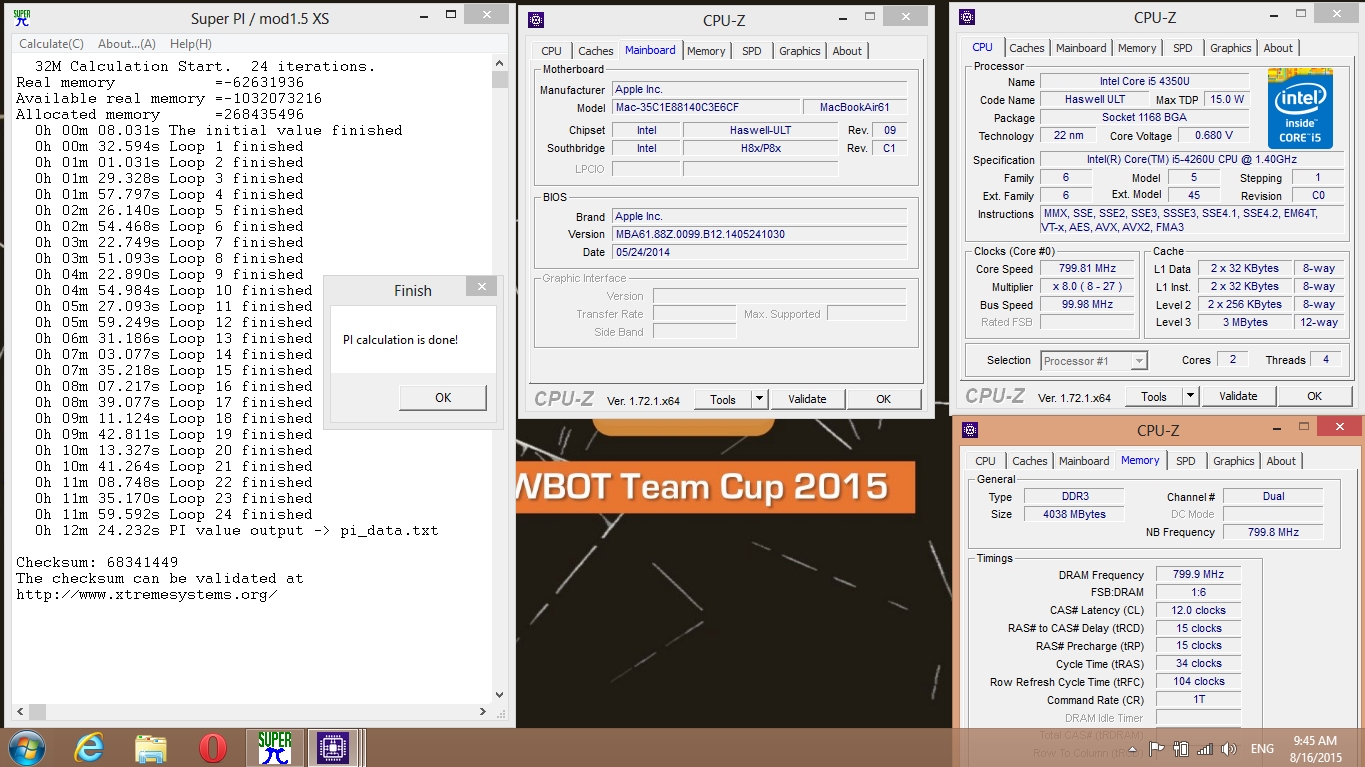Switch to Graphics tab in Memory window
The height and width of the screenshot is (767, 1365).
point(1233,461)
